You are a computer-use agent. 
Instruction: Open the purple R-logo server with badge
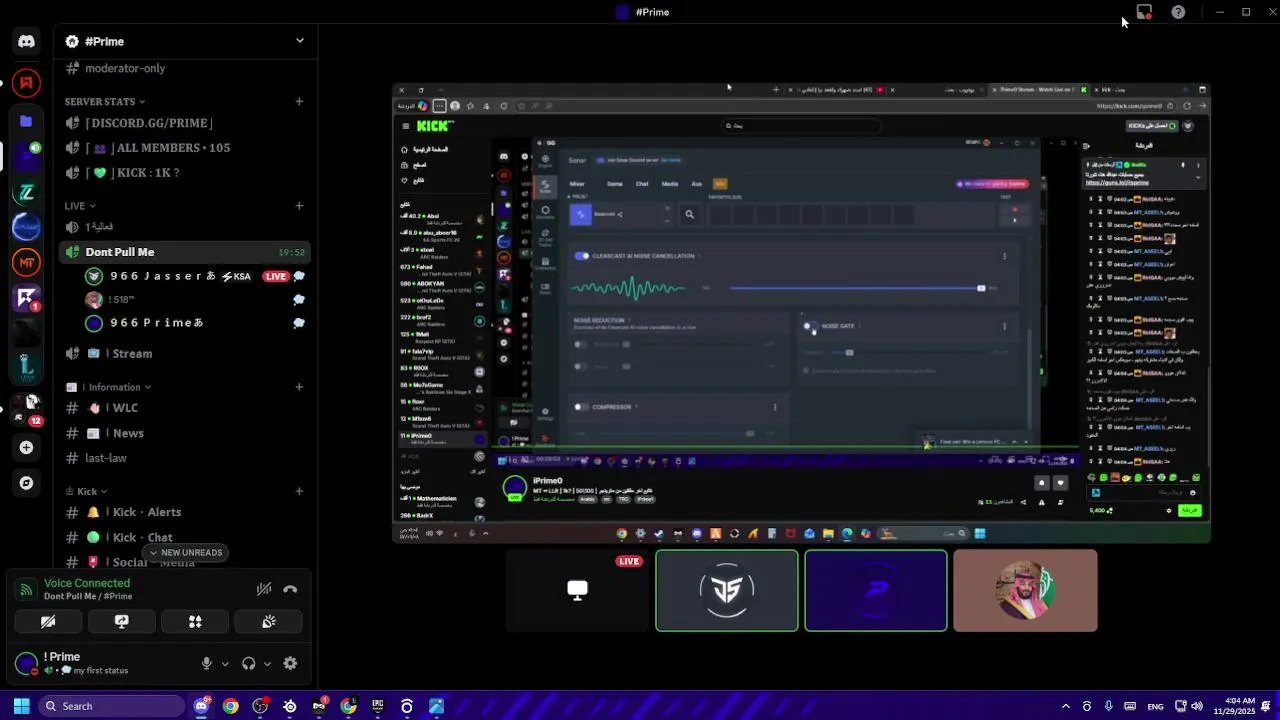(26, 298)
